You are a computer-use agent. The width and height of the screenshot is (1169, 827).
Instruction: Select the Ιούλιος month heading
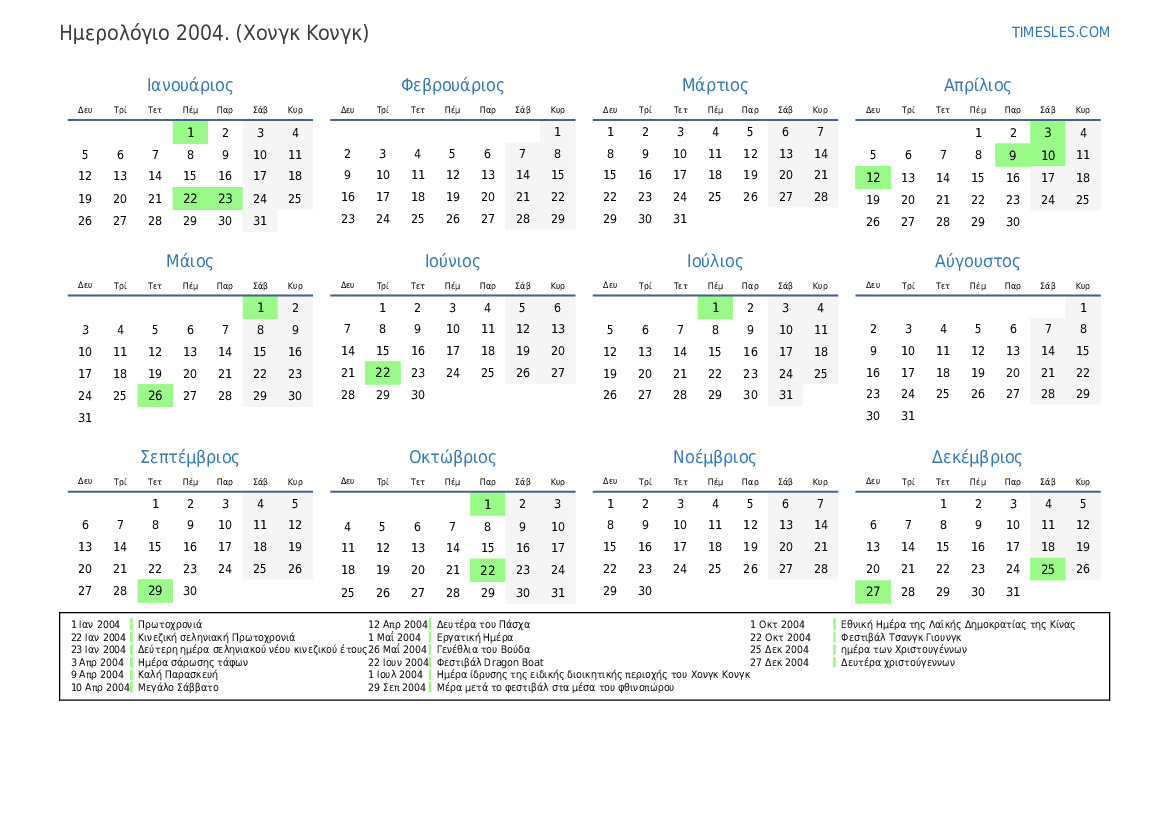714,261
